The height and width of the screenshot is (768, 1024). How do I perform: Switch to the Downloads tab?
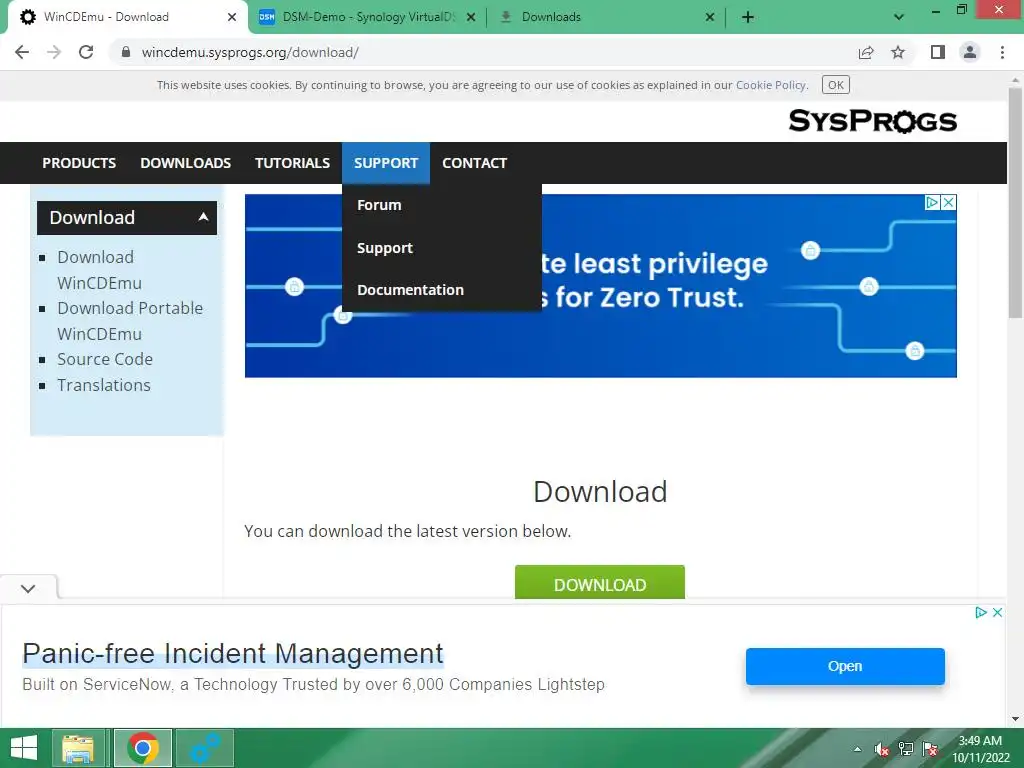click(607, 17)
